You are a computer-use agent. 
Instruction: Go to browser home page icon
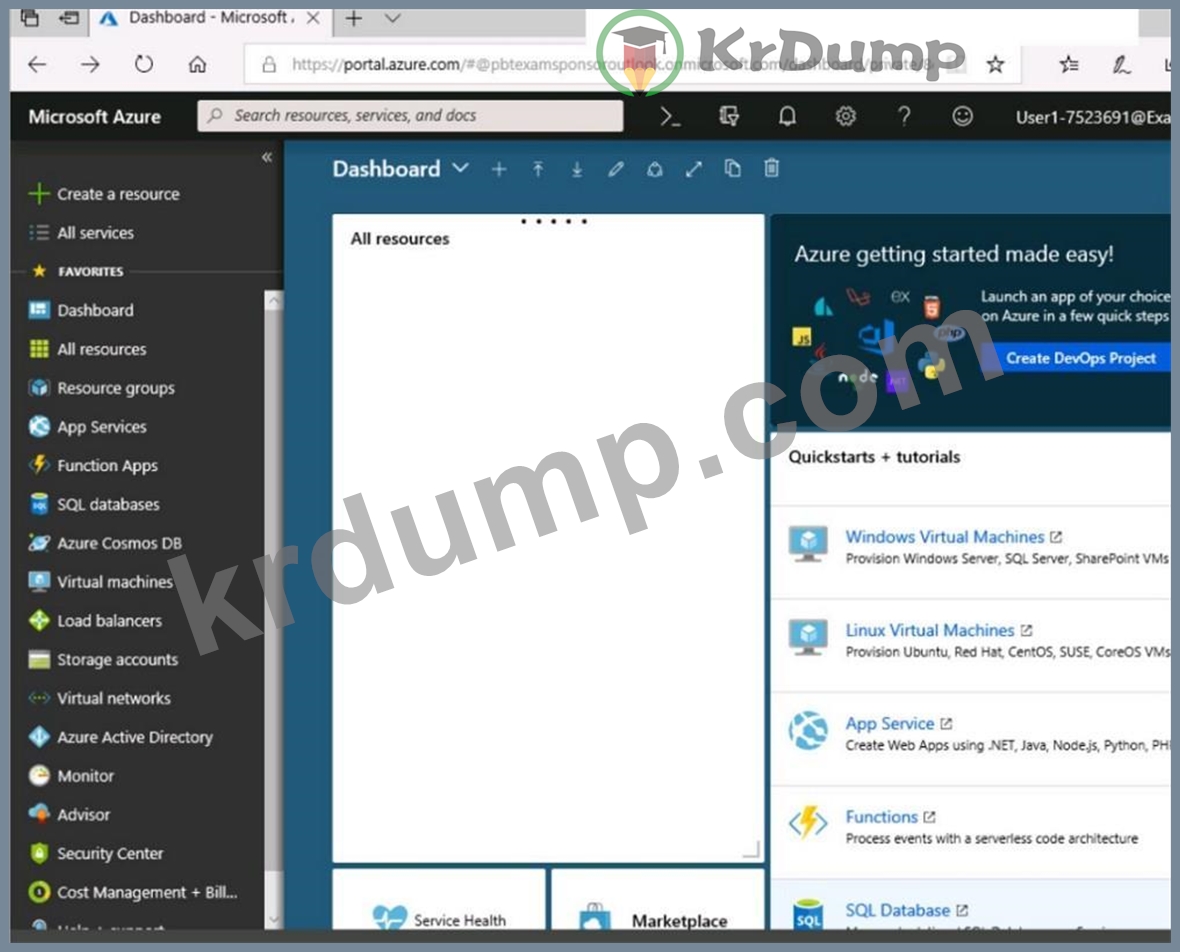[197, 65]
